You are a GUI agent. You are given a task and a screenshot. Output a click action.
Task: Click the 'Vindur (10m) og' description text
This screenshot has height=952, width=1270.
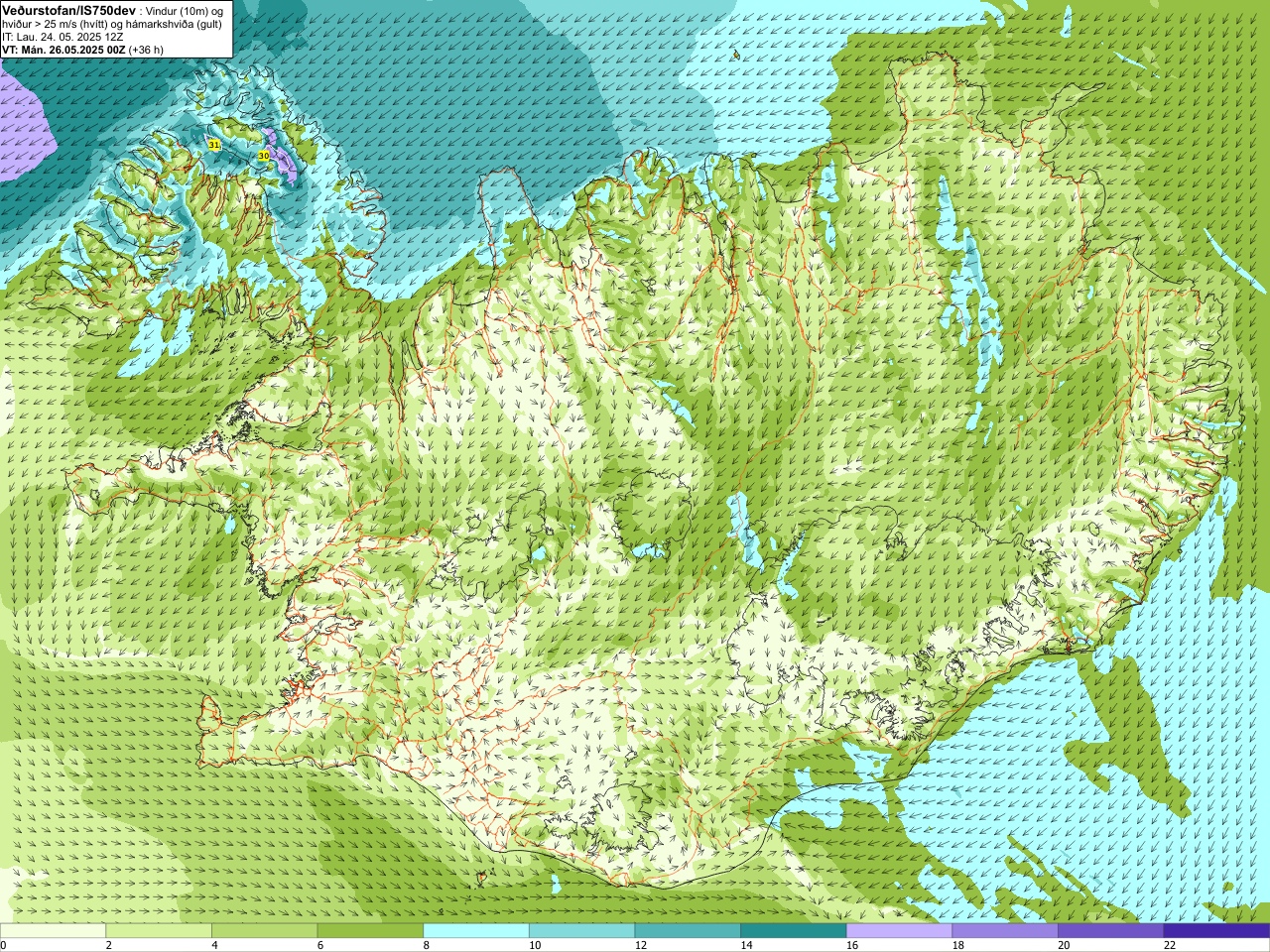pos(184,11)
